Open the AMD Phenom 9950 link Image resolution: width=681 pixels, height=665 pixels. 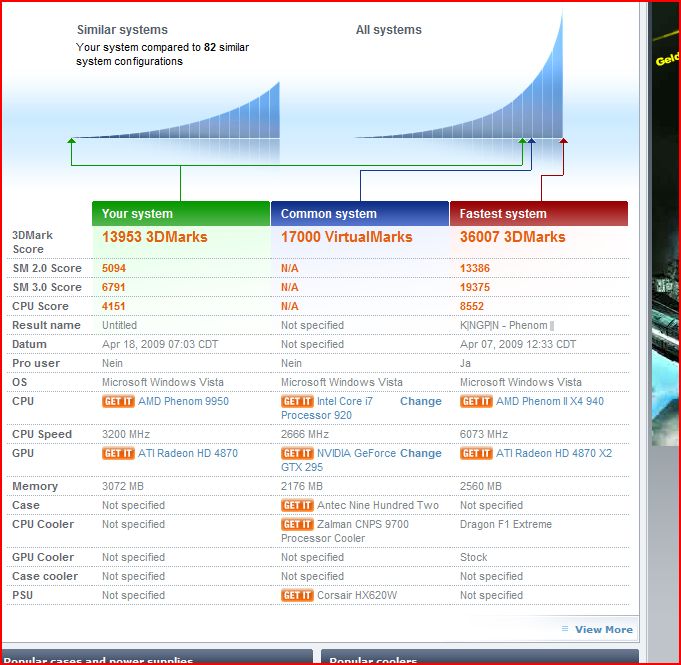(183, 401)
